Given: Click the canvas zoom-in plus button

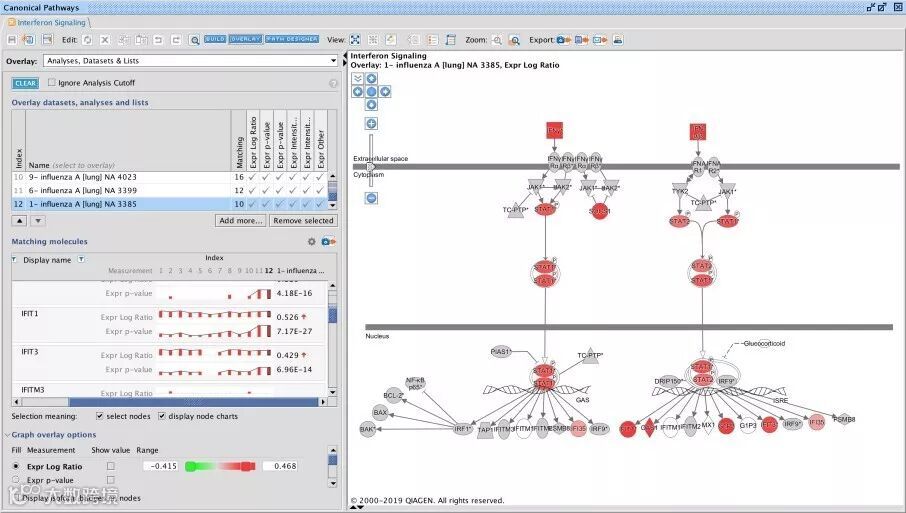Looking at the screenshot, I should pyautogui.click(x=372, y=124).
